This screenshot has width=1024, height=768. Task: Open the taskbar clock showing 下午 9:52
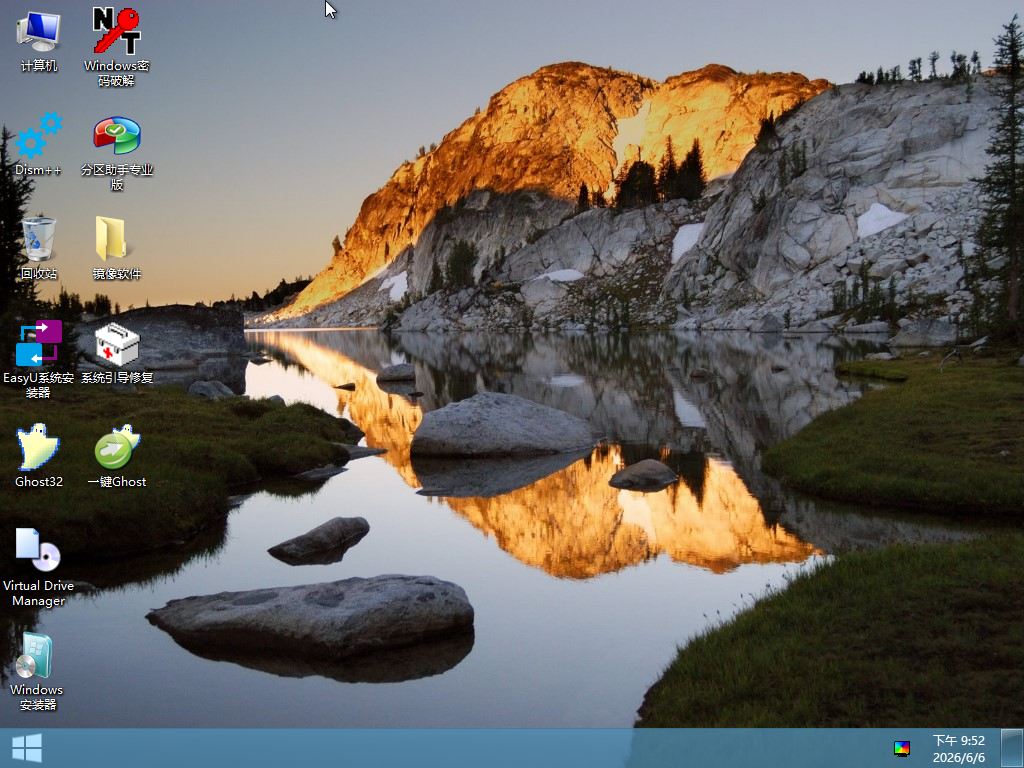[958, 748]
